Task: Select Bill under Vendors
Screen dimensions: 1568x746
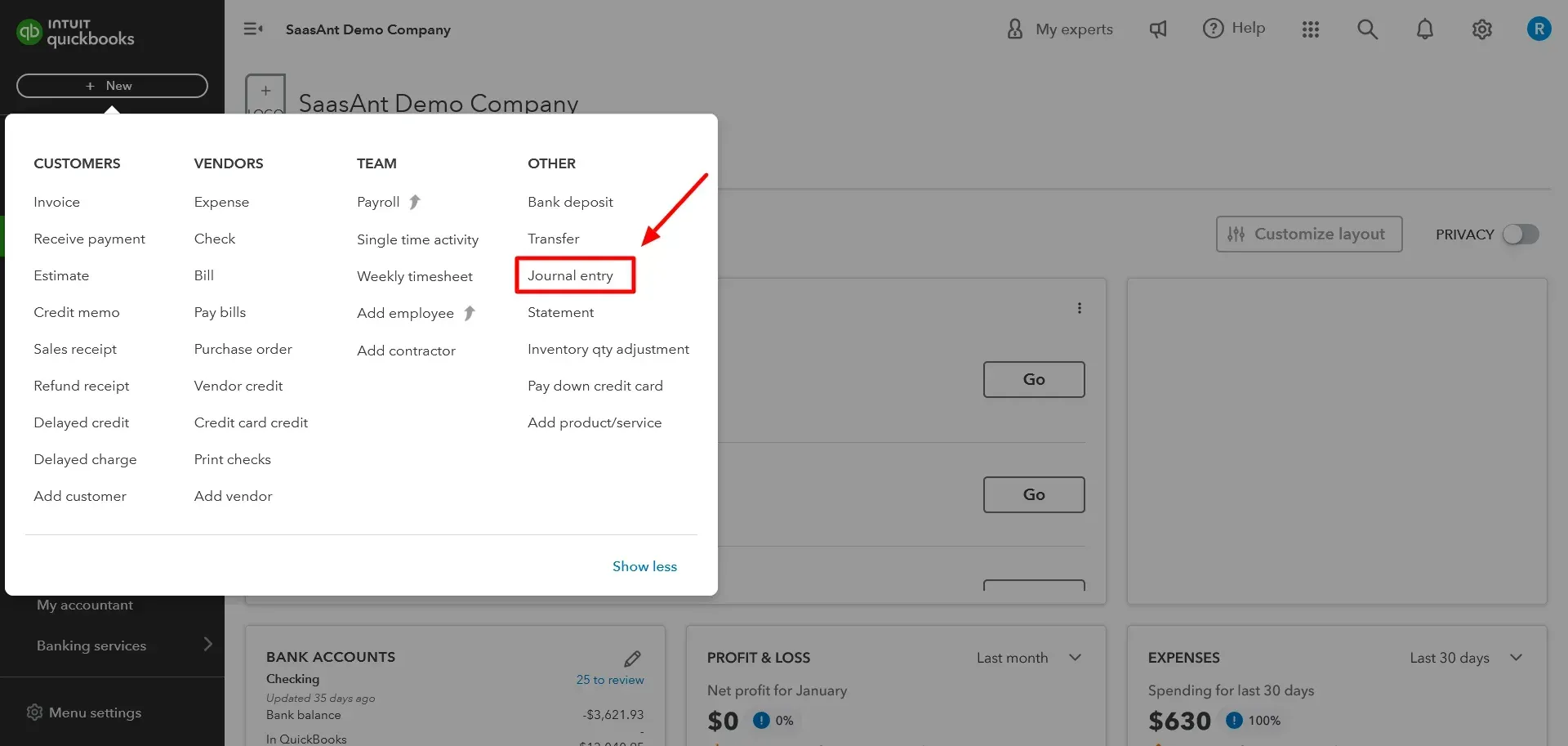Action: coord(204,275)
